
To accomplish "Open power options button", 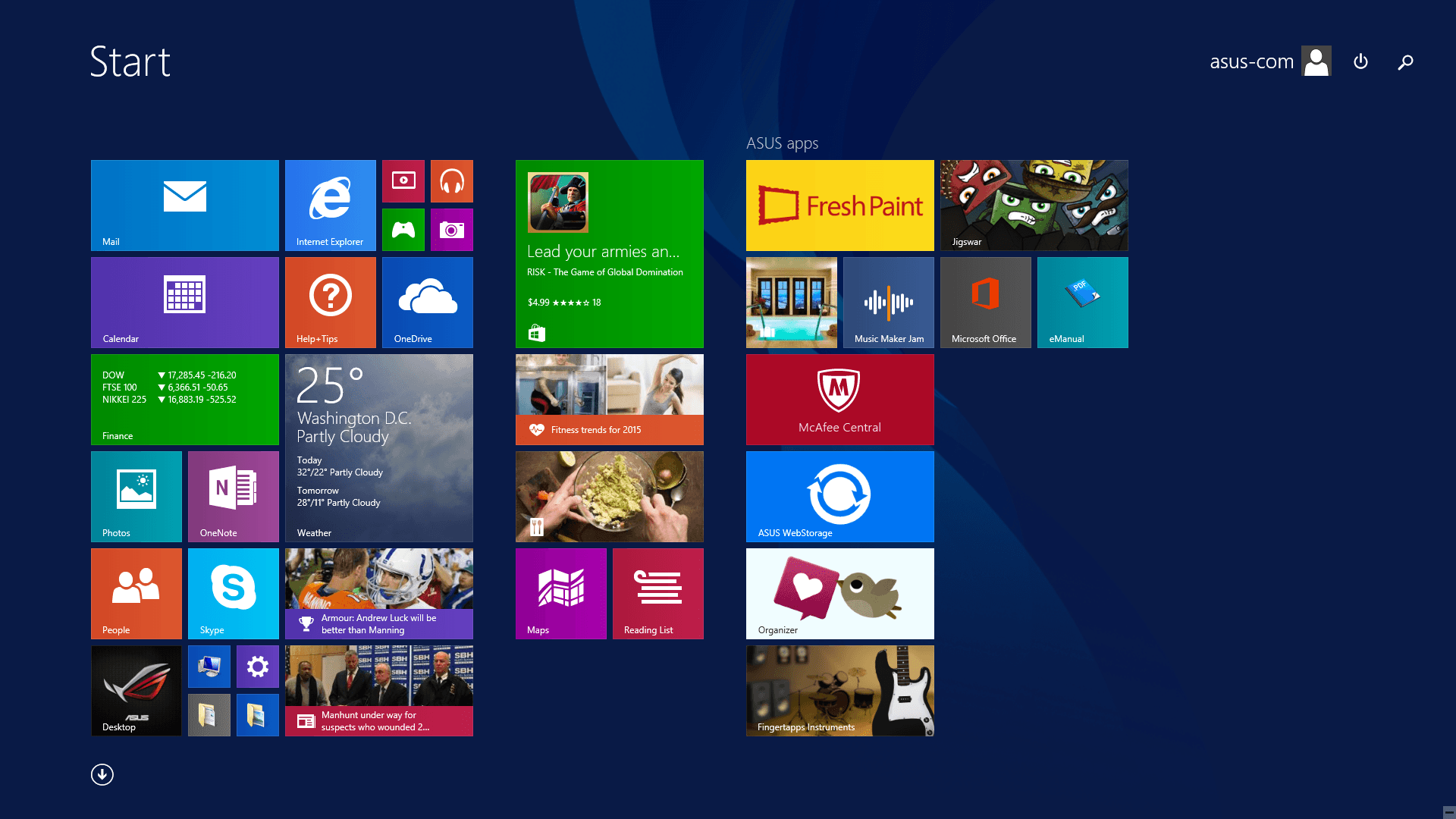I will coord(1360,61).
